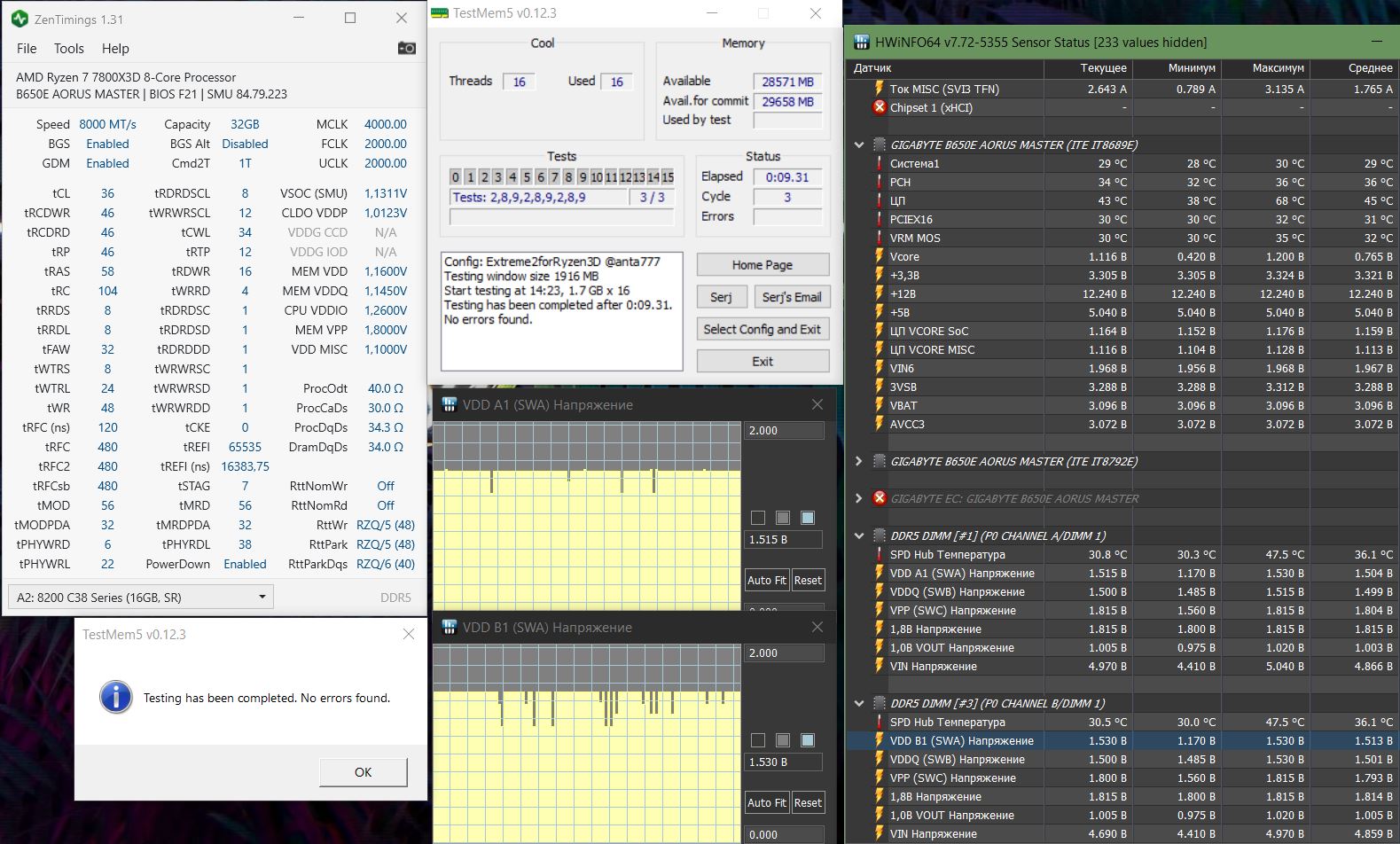Click the Vcore lightning bolt sensor icon

(x=879, y=256)
